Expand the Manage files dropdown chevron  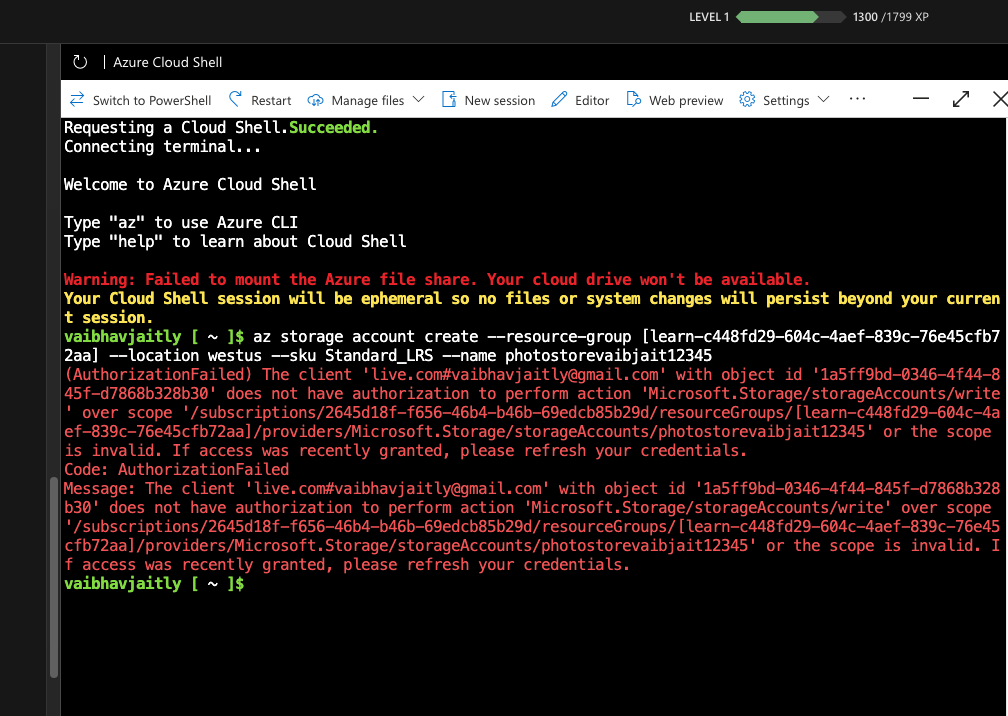point(418,100)
